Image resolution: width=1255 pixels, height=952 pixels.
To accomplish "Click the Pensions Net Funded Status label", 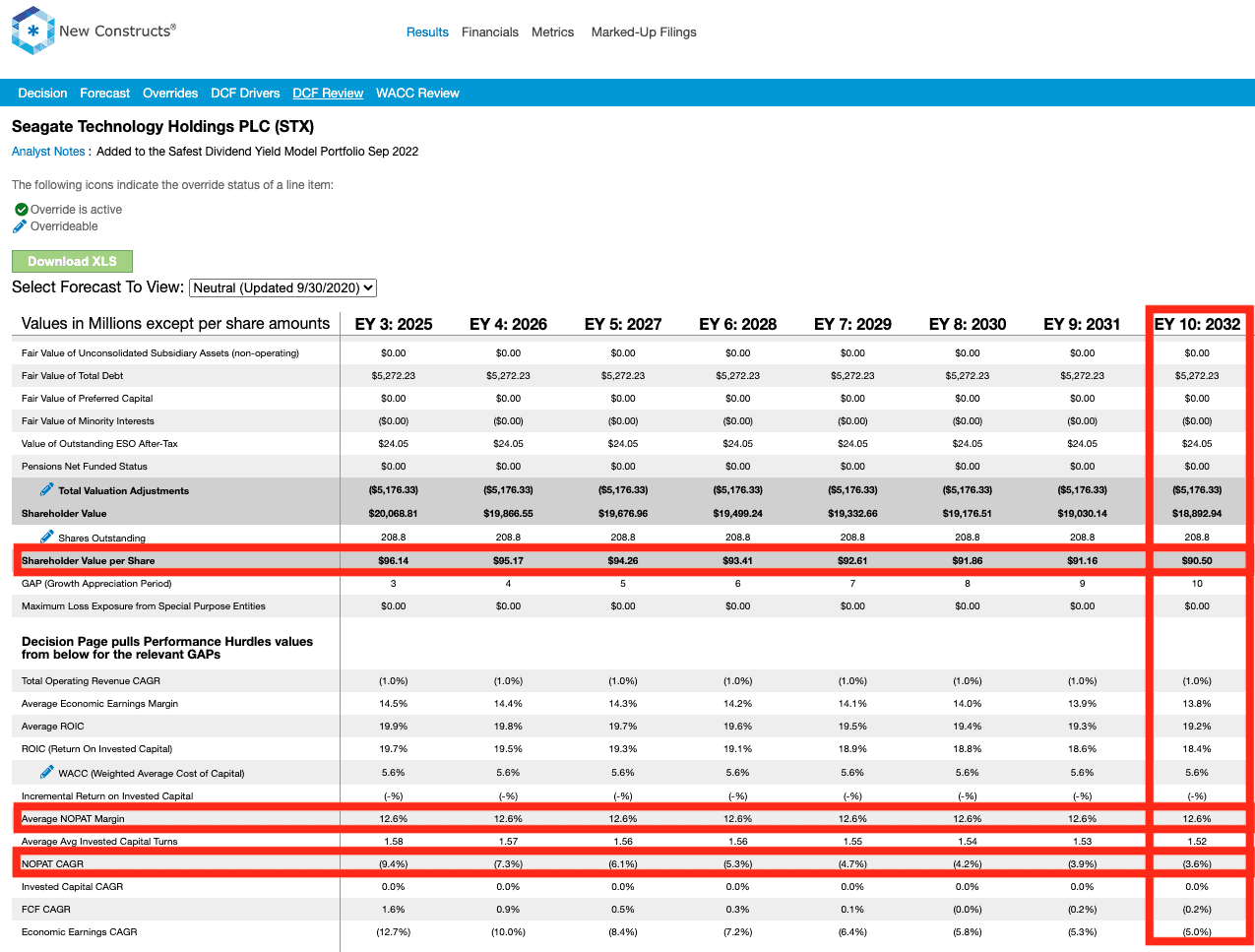I will point(85,467).
